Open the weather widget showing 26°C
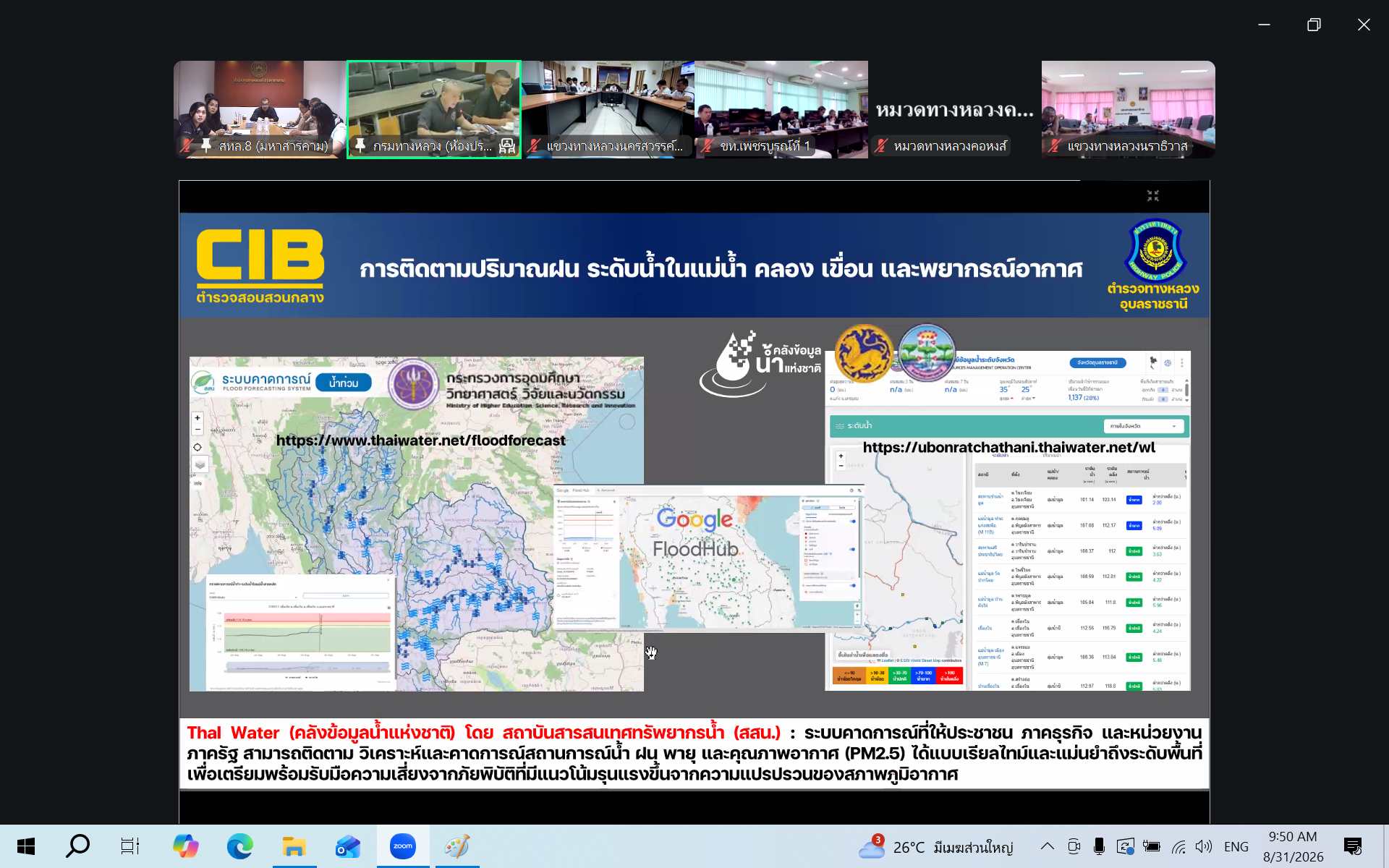The height and width of the screenshot is (868, 1389). click(x=935, y=846)
